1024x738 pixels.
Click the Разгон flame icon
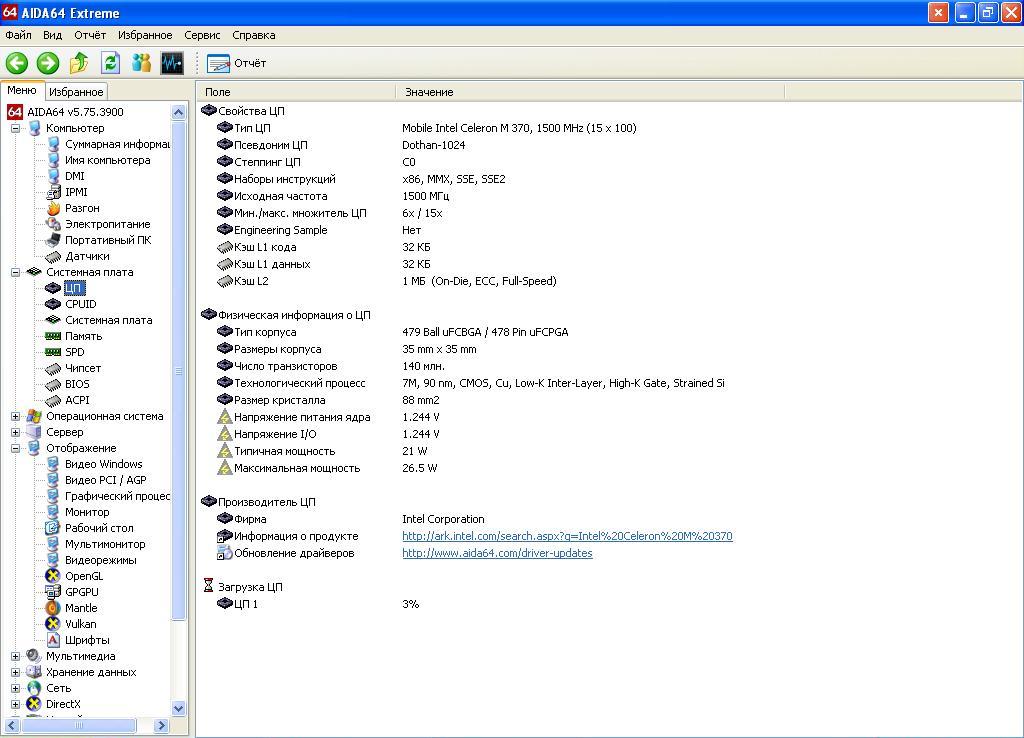53,208
